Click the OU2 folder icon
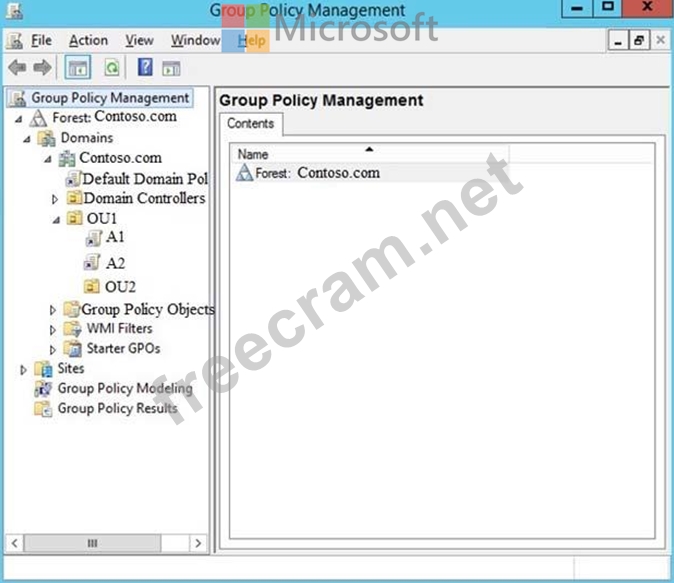This screenshot has height=583, width=674. tap(91, 286)
